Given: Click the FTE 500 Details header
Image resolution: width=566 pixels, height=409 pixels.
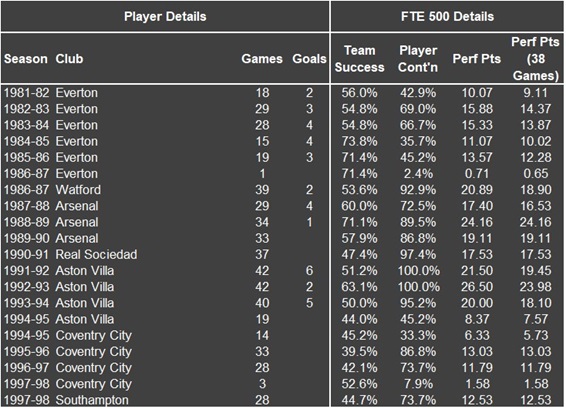Looking at the screenshot, I should (447, 16).
